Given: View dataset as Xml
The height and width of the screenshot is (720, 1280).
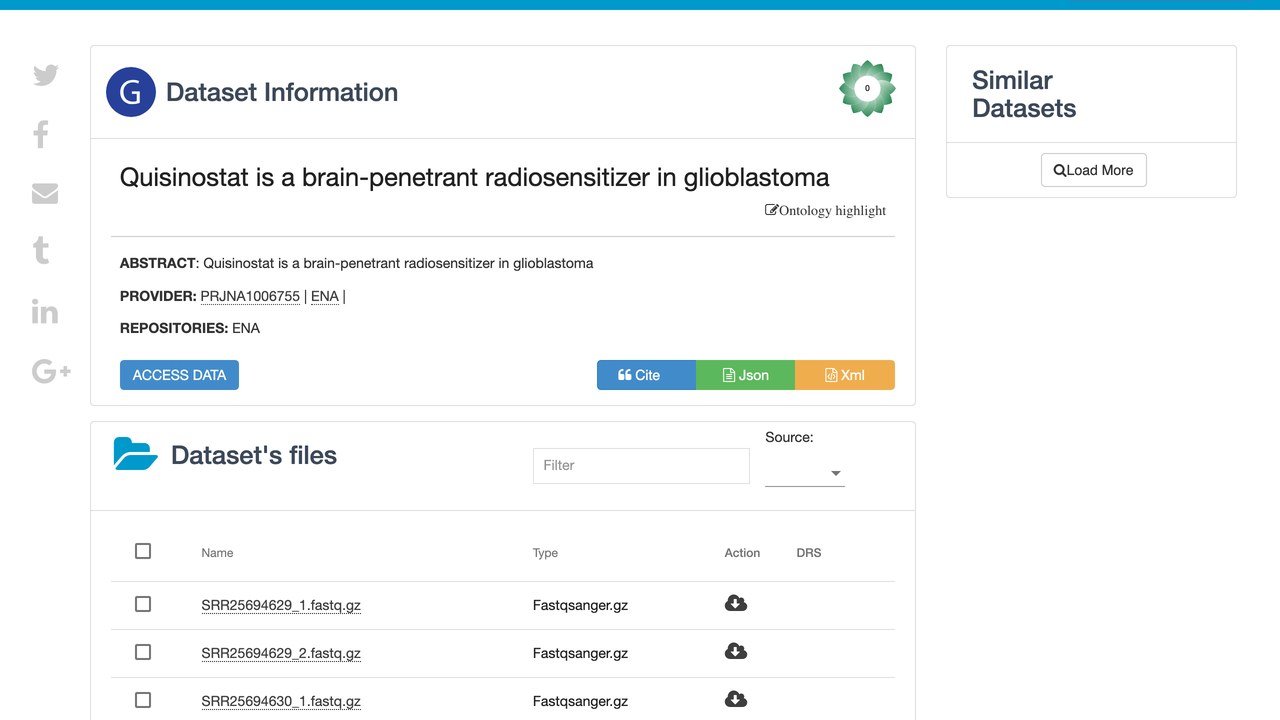Looking at the screenshot, I should (845, 375).
